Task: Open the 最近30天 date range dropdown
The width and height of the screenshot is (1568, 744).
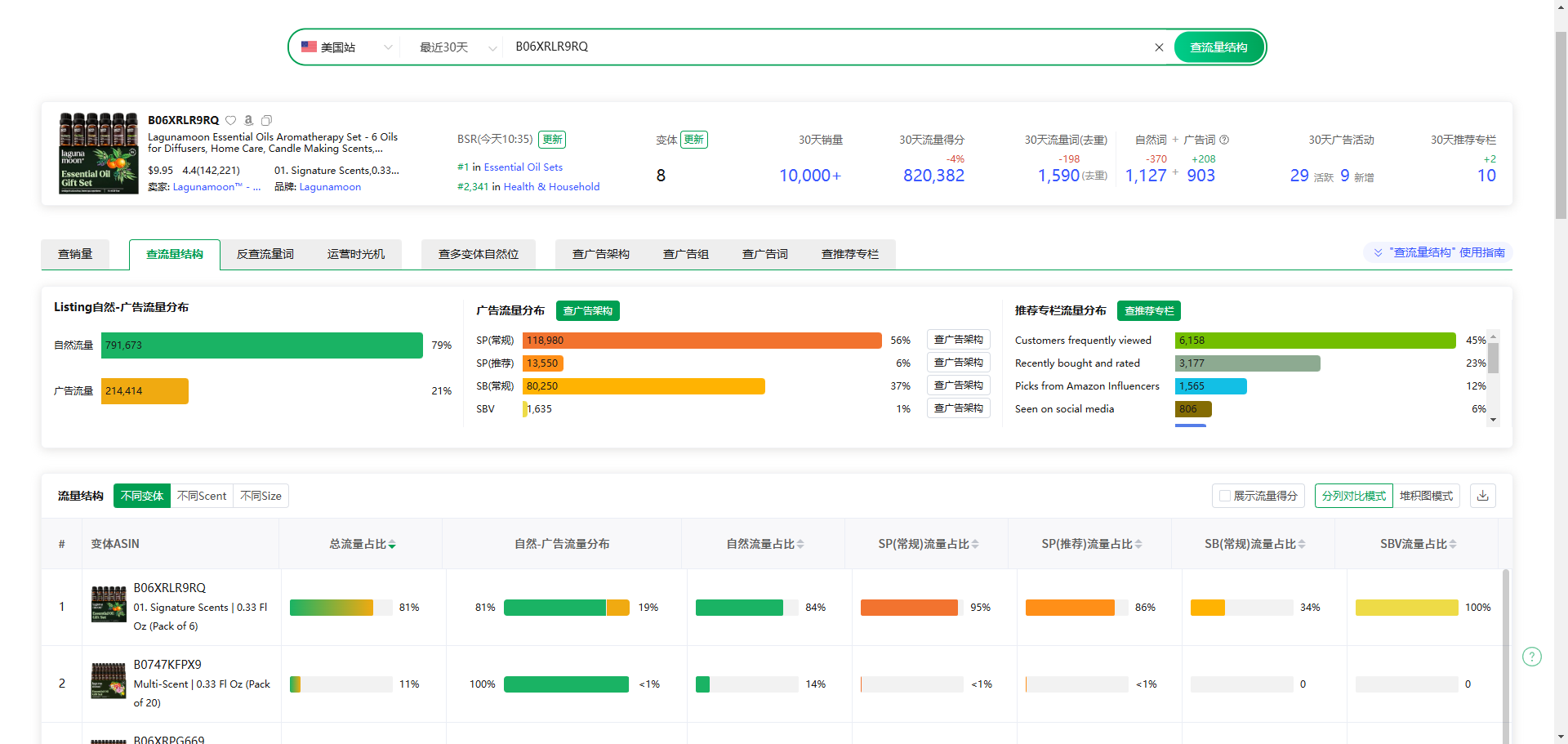Action: click(x=457, y=47)
